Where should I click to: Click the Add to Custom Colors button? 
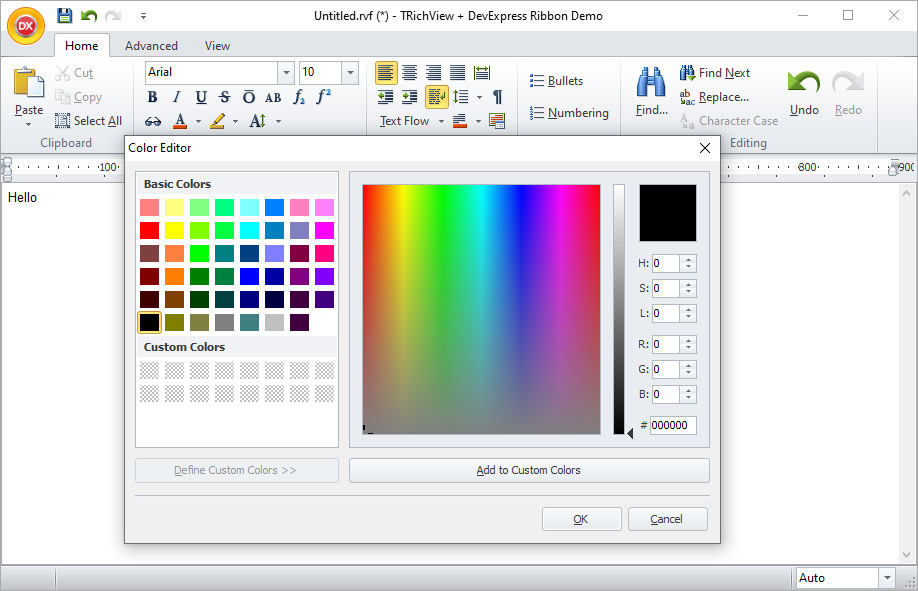click(x=529, y=470)
